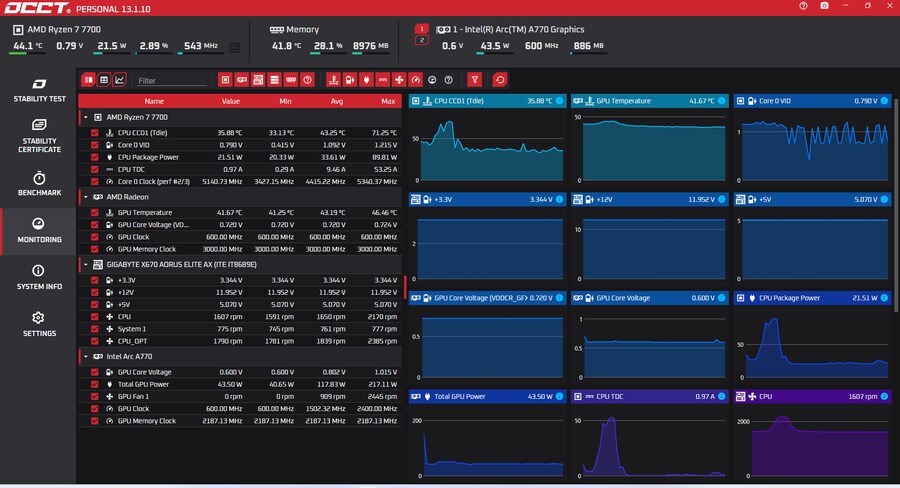Uncheck the CPU TDC row checkbox
Image resolution: width=900 pixels, height=488 pixels.
pos(95,169)
